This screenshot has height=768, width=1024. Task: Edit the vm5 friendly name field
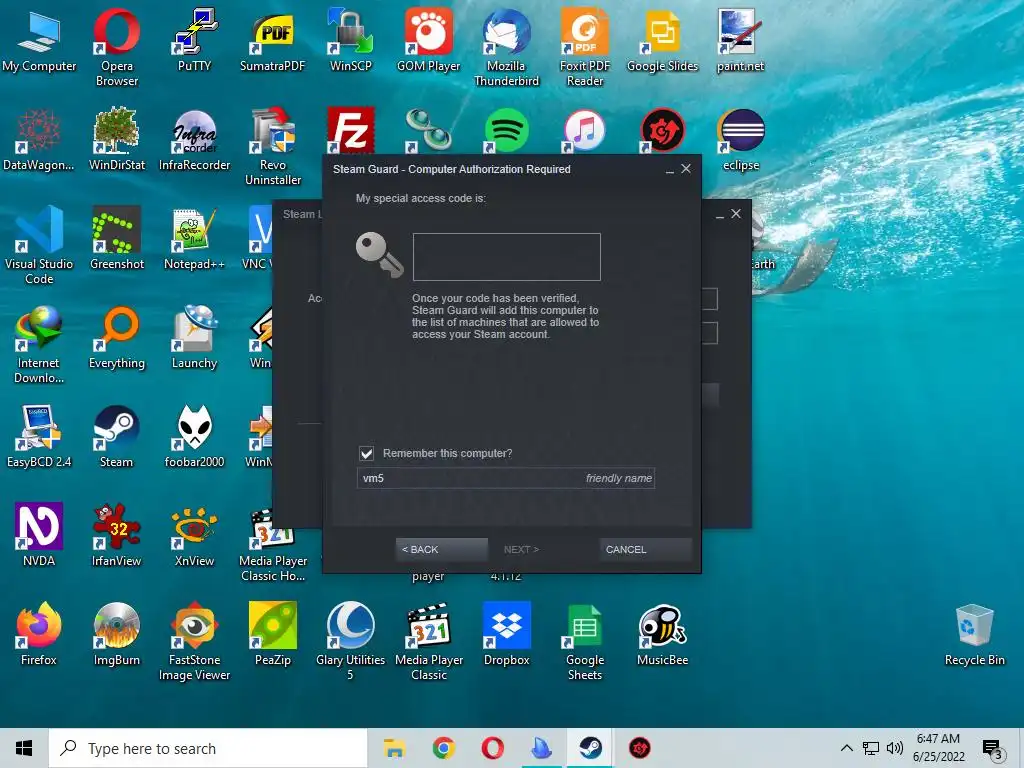pyautogui.click(x=505, y=478)
